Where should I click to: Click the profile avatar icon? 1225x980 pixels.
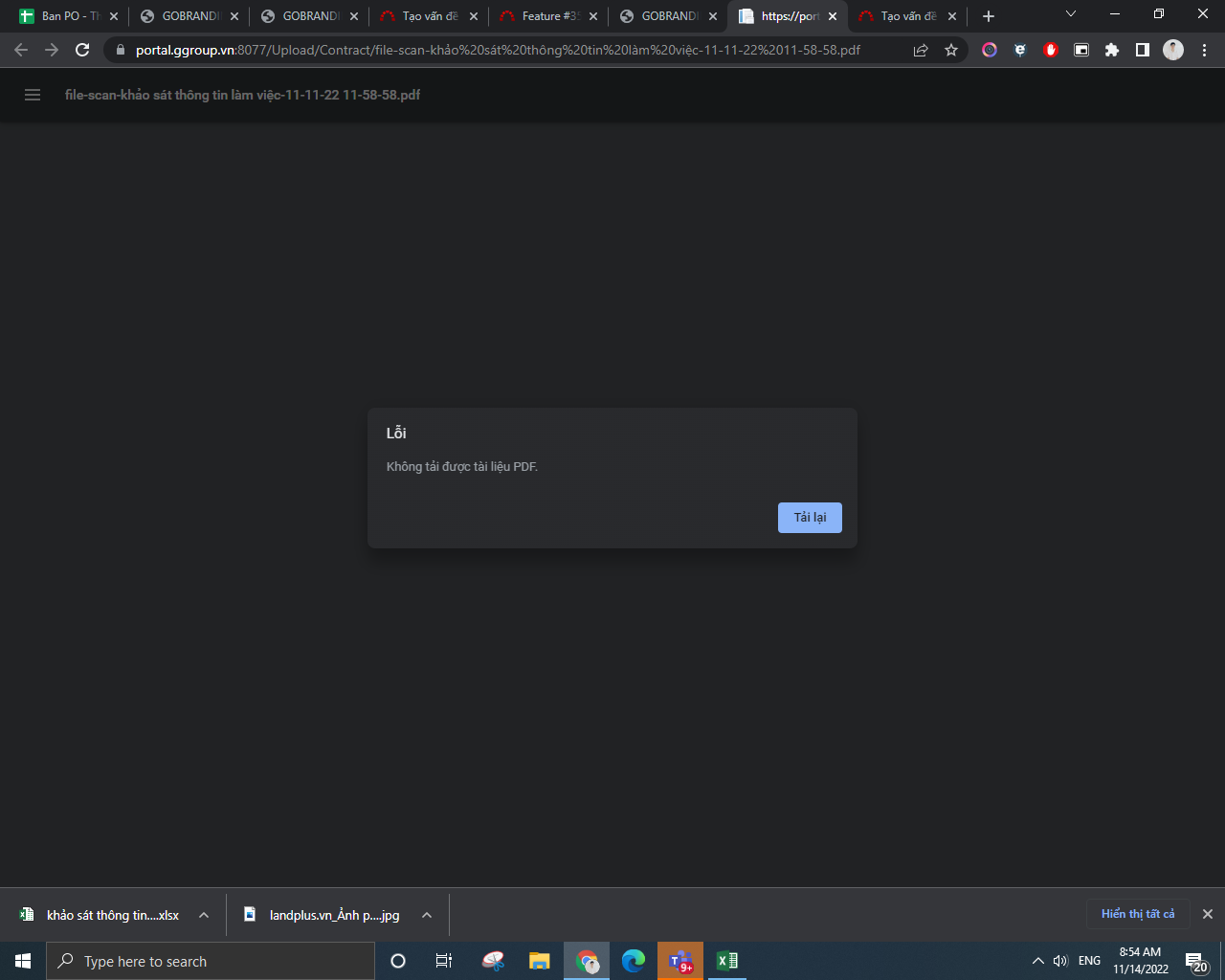coord(1173,50)
